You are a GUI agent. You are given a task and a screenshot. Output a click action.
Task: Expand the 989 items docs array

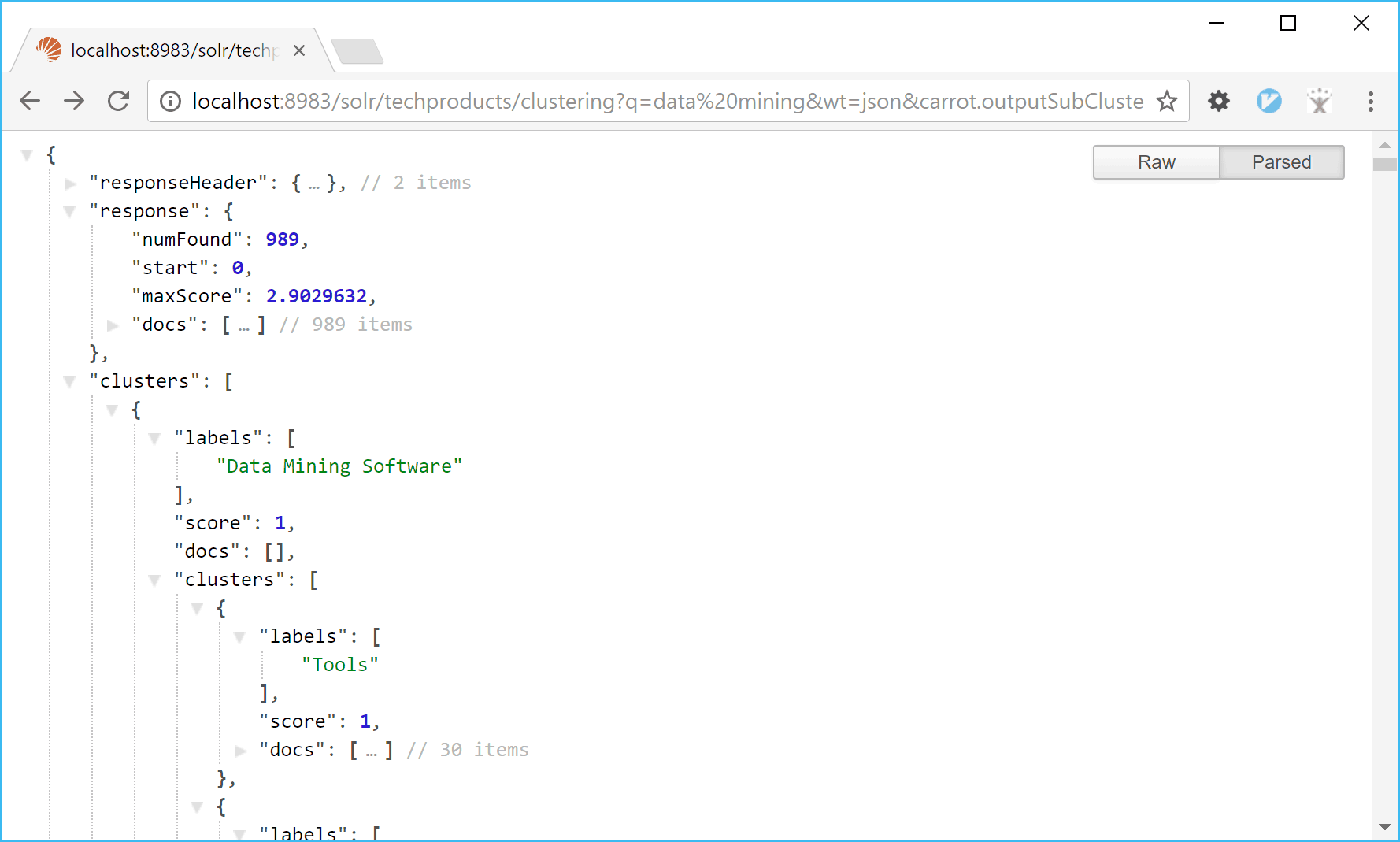tap(113, 325)
